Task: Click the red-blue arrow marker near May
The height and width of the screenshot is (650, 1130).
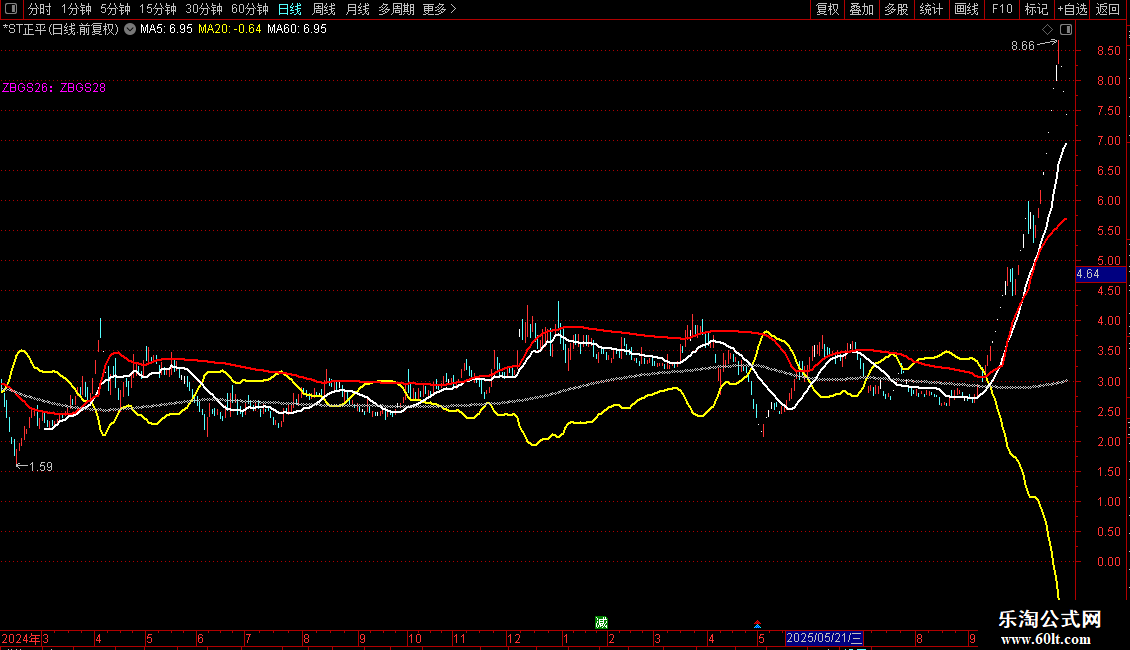Action: [757, 623]
